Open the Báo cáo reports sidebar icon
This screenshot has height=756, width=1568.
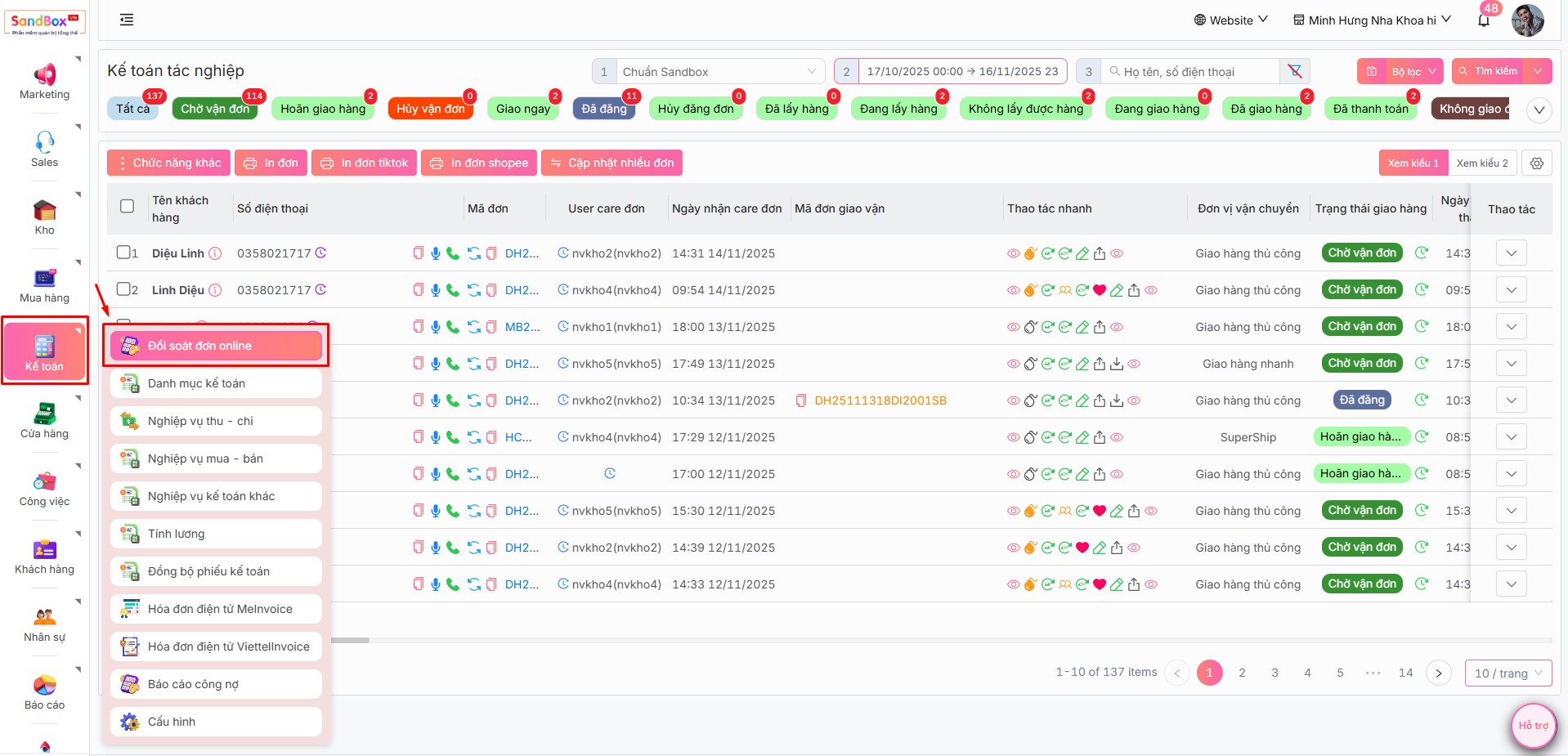[x=44, y=691]
